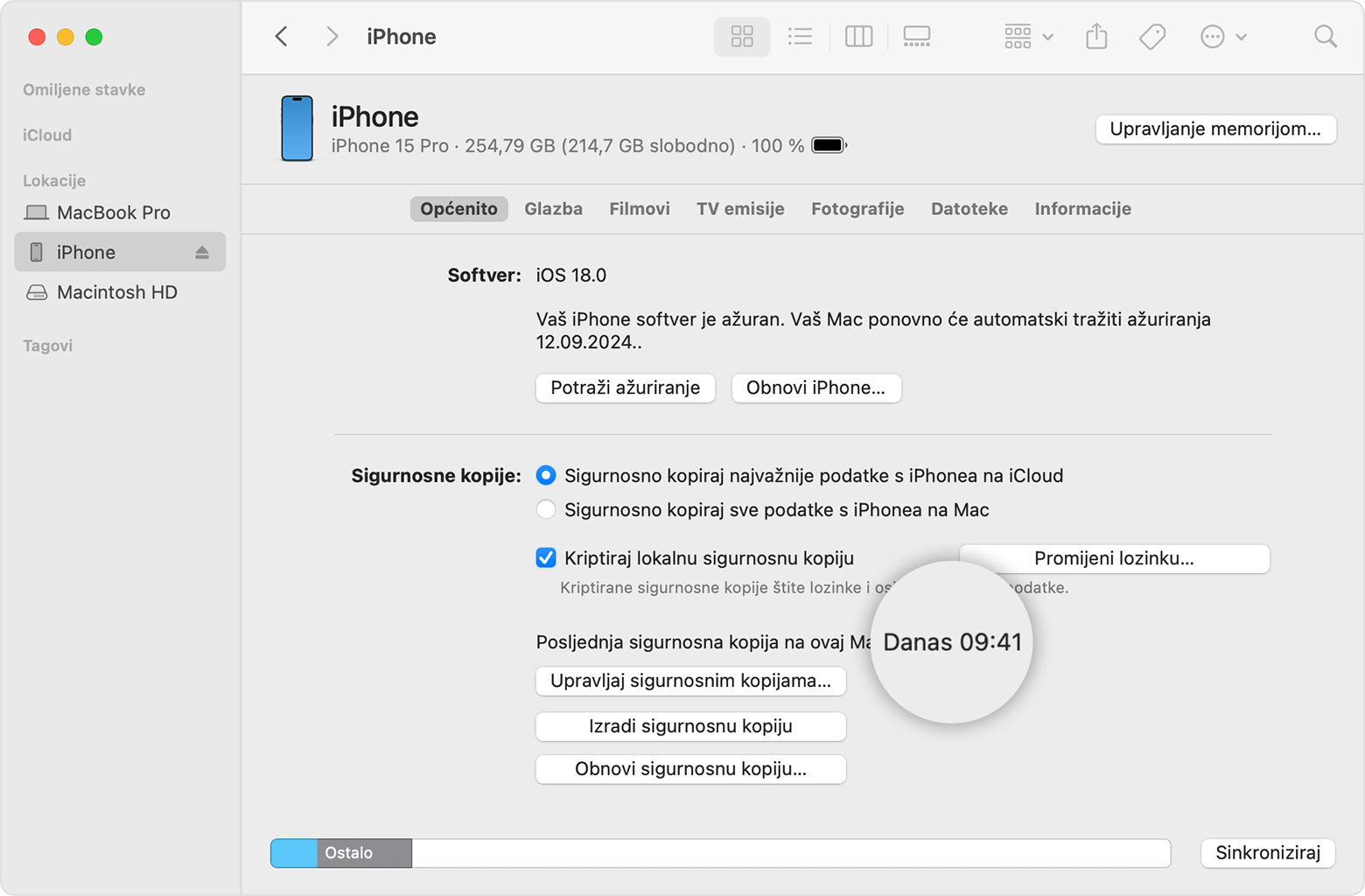This screenshot has width=1365, height=896.
Task: Click the window title iPhone in toolbar
Action: point(402,36)
